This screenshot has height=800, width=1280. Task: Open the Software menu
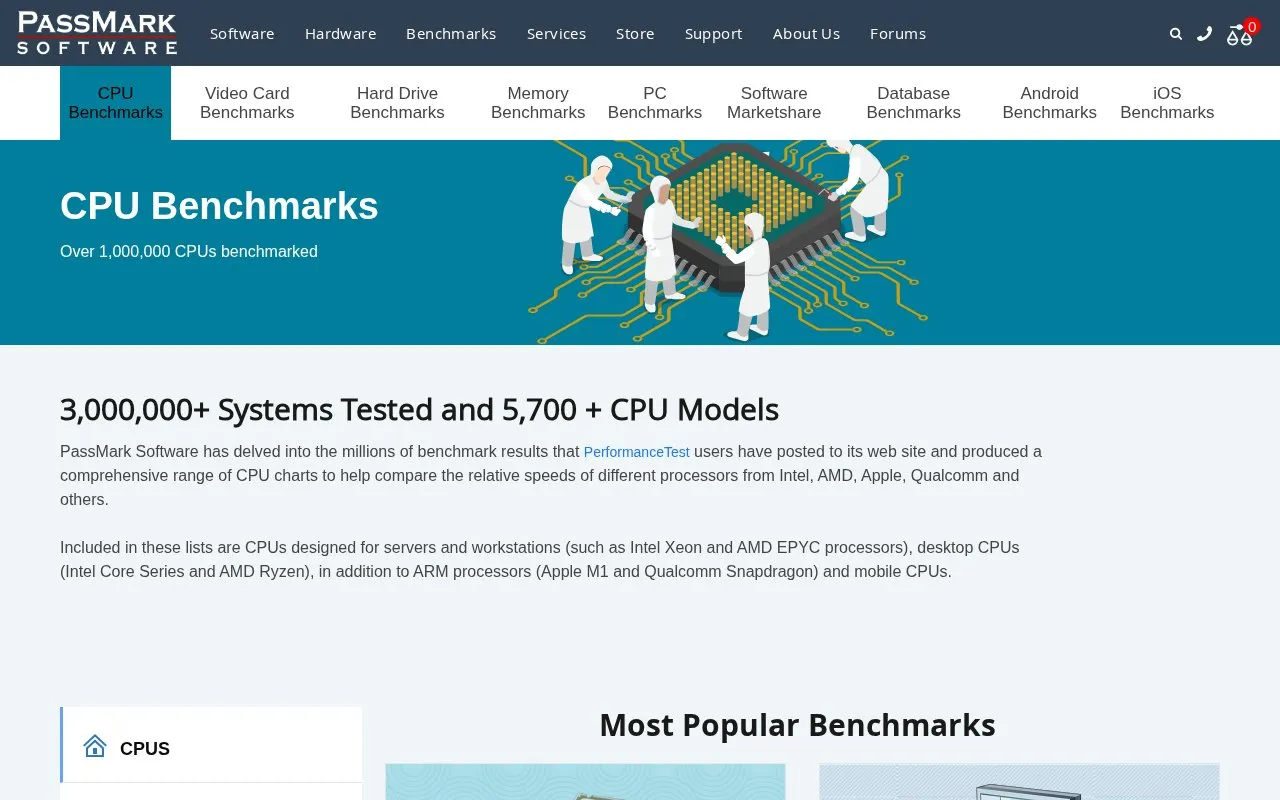pos(242,34)
